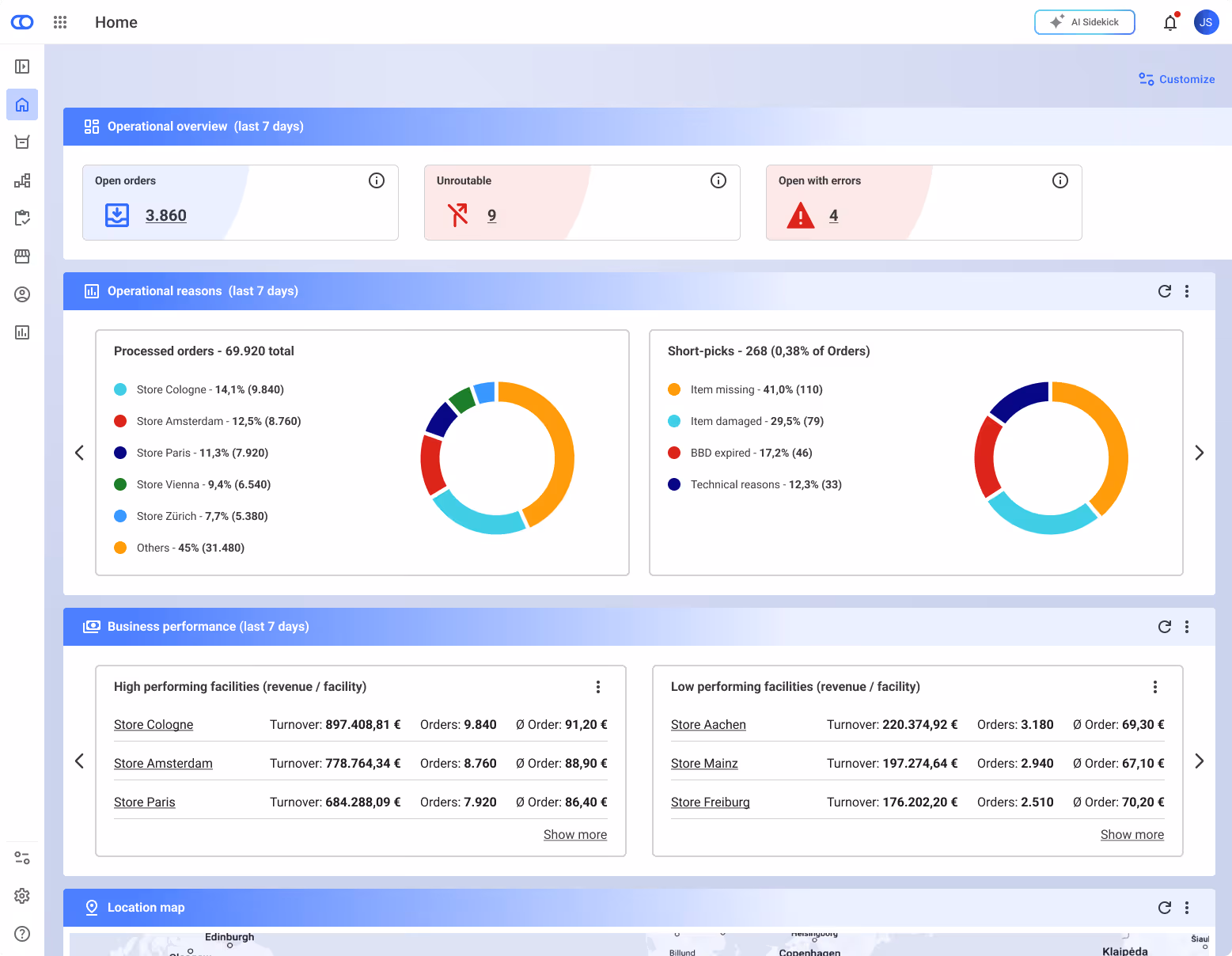
Task: Click the Store Amsterdam red legend dot
Action: [x=120, y=421]
